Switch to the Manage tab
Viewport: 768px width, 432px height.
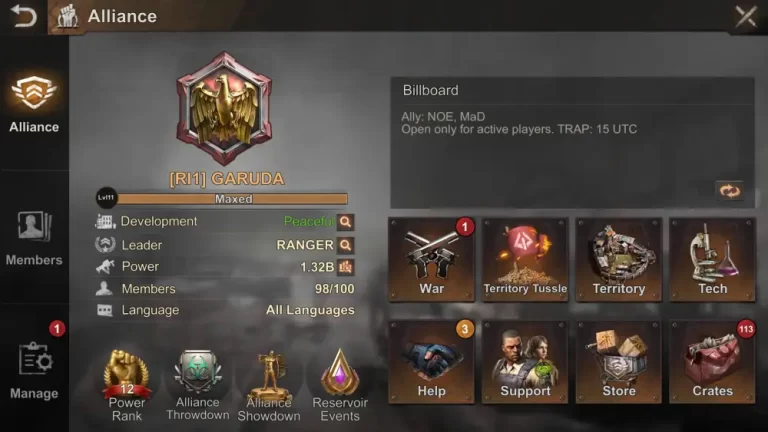[34, 371]
